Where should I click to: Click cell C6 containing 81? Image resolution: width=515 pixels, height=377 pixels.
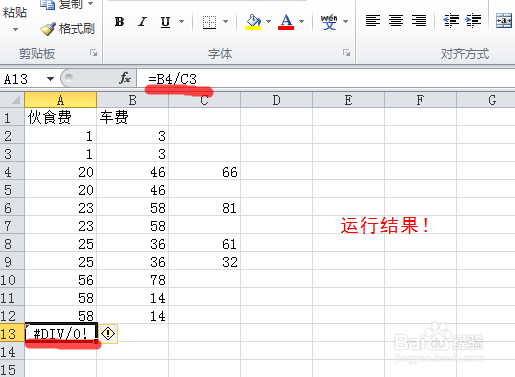pos(205,207)
